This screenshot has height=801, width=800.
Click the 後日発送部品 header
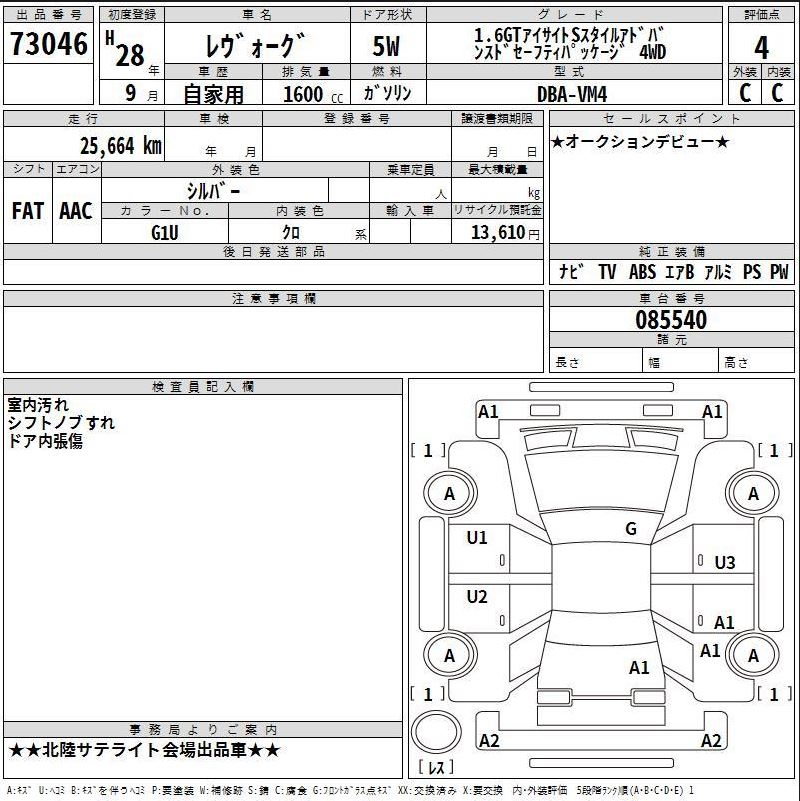[x=274, y=251]
